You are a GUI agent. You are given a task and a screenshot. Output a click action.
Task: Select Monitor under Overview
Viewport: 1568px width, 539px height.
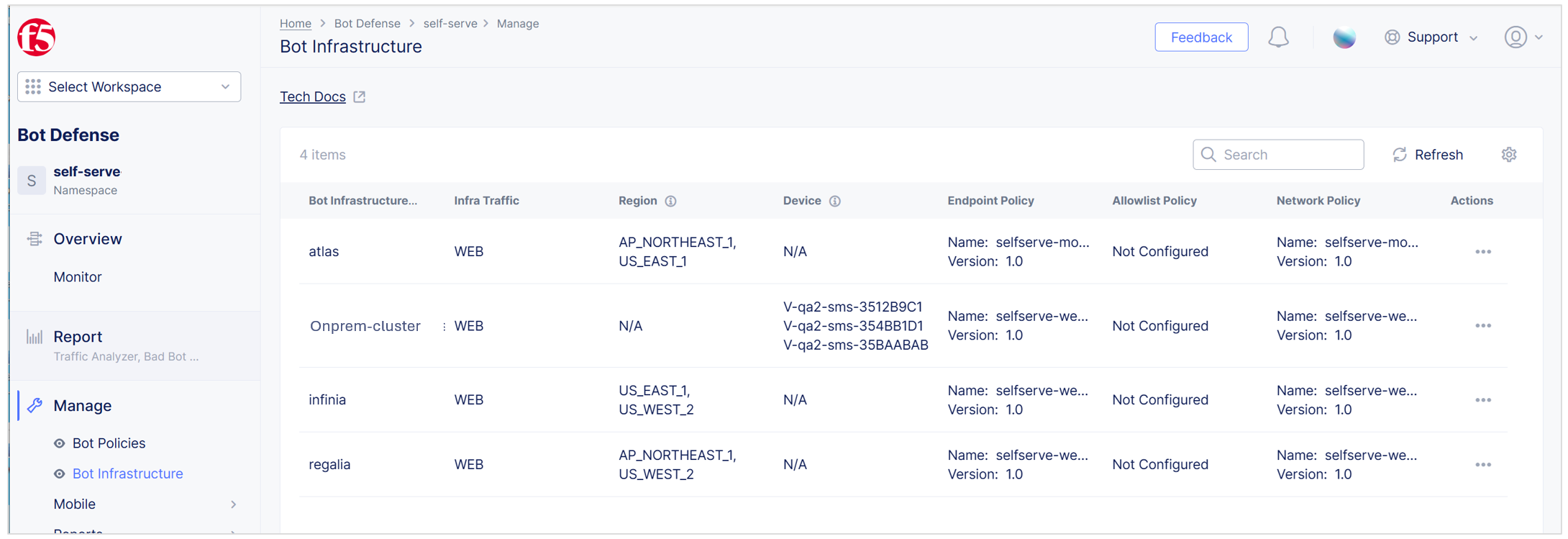click(x=78, y=277)
